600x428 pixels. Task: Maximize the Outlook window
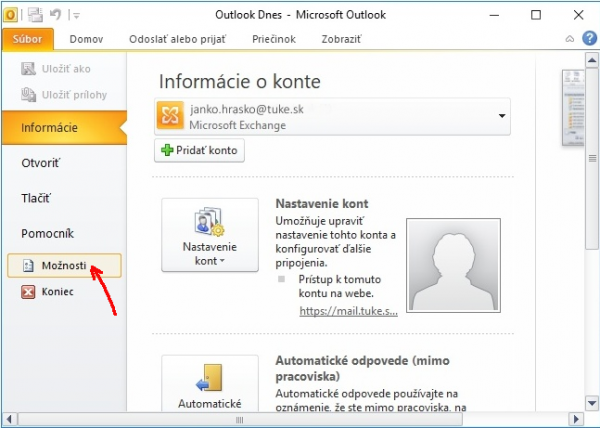[x=536, y=15]
